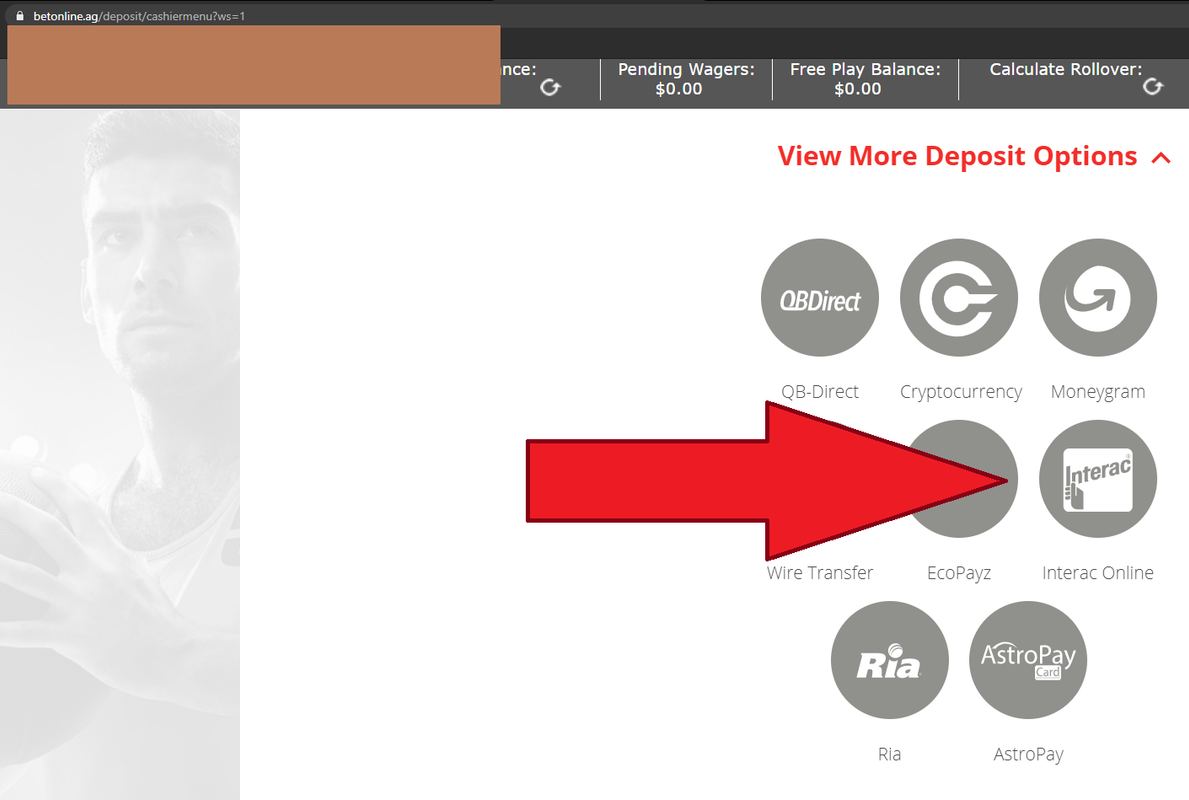Viewport: 1189px width, 800px height.
Task: Click the Interac Online text label
Action: click(1098, 573)
